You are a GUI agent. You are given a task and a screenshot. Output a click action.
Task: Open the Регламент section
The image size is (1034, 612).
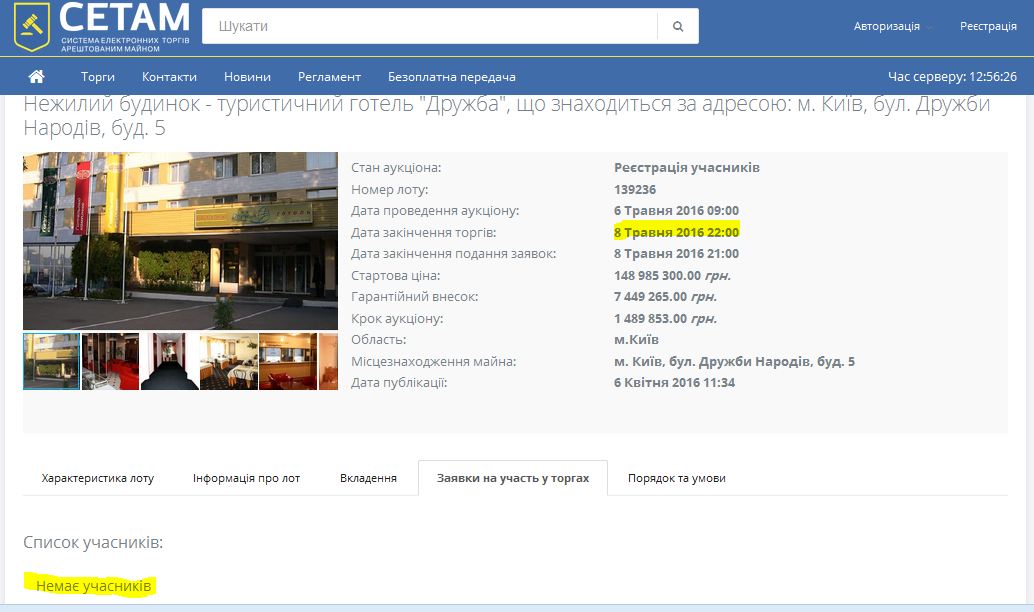click(x=329, y=77)
